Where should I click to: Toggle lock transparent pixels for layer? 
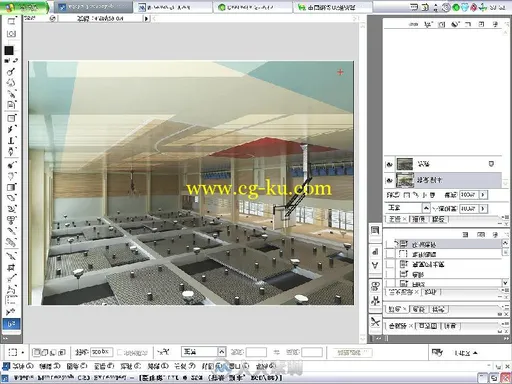pyautogui.click(x=407, y=194)
